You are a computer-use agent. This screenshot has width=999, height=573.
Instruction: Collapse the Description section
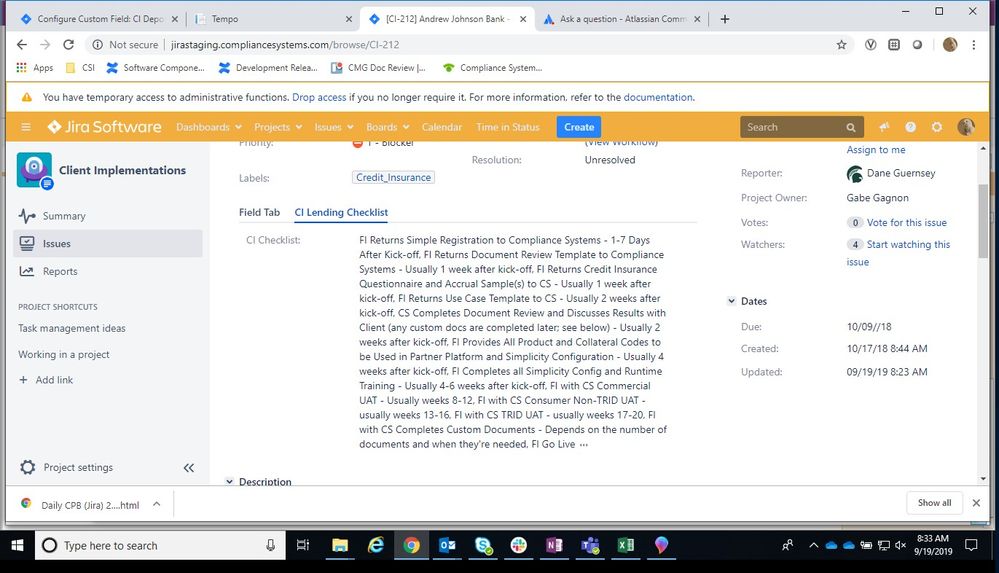[229, 482]
